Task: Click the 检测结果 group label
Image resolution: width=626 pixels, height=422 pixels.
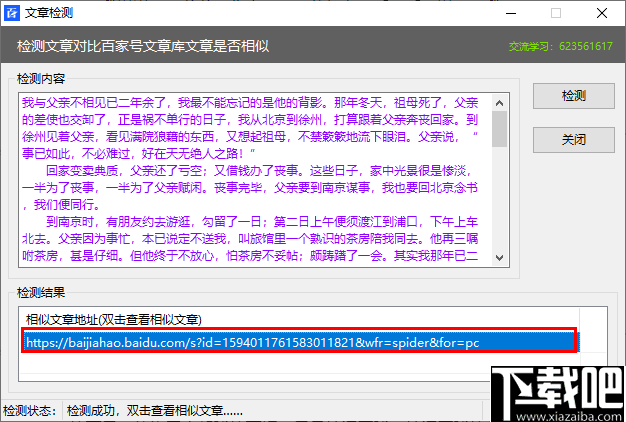Action: (x=41, y=293)
